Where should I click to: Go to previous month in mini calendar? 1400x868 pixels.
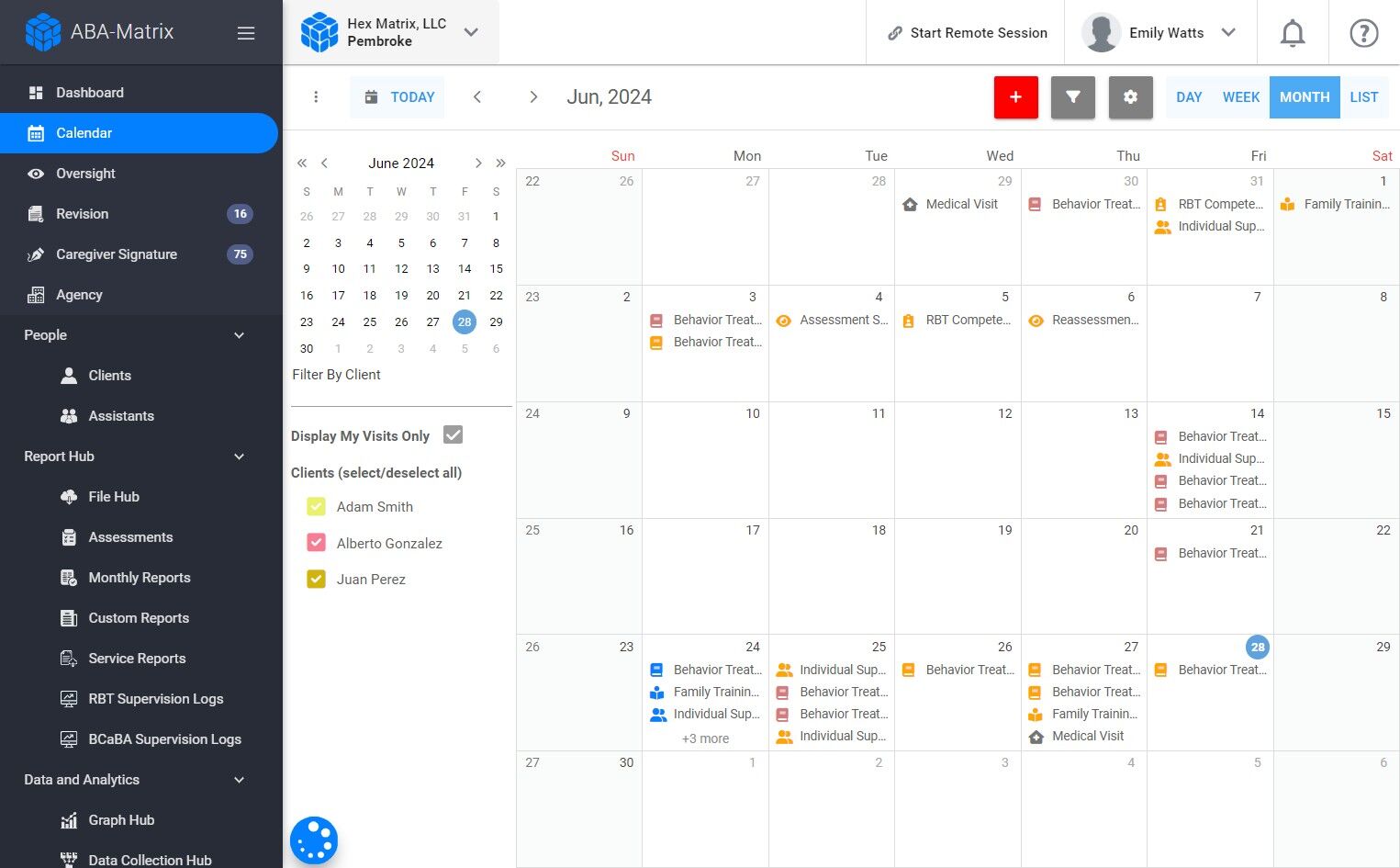[x=324, y=163]
